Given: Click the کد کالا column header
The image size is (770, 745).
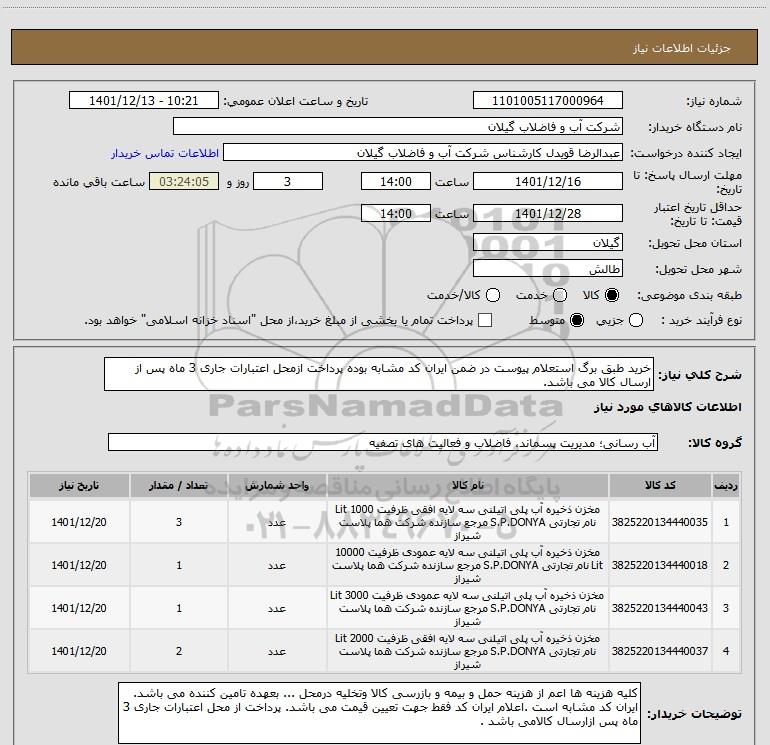Looking at the screenshot, I should [660, 486].
